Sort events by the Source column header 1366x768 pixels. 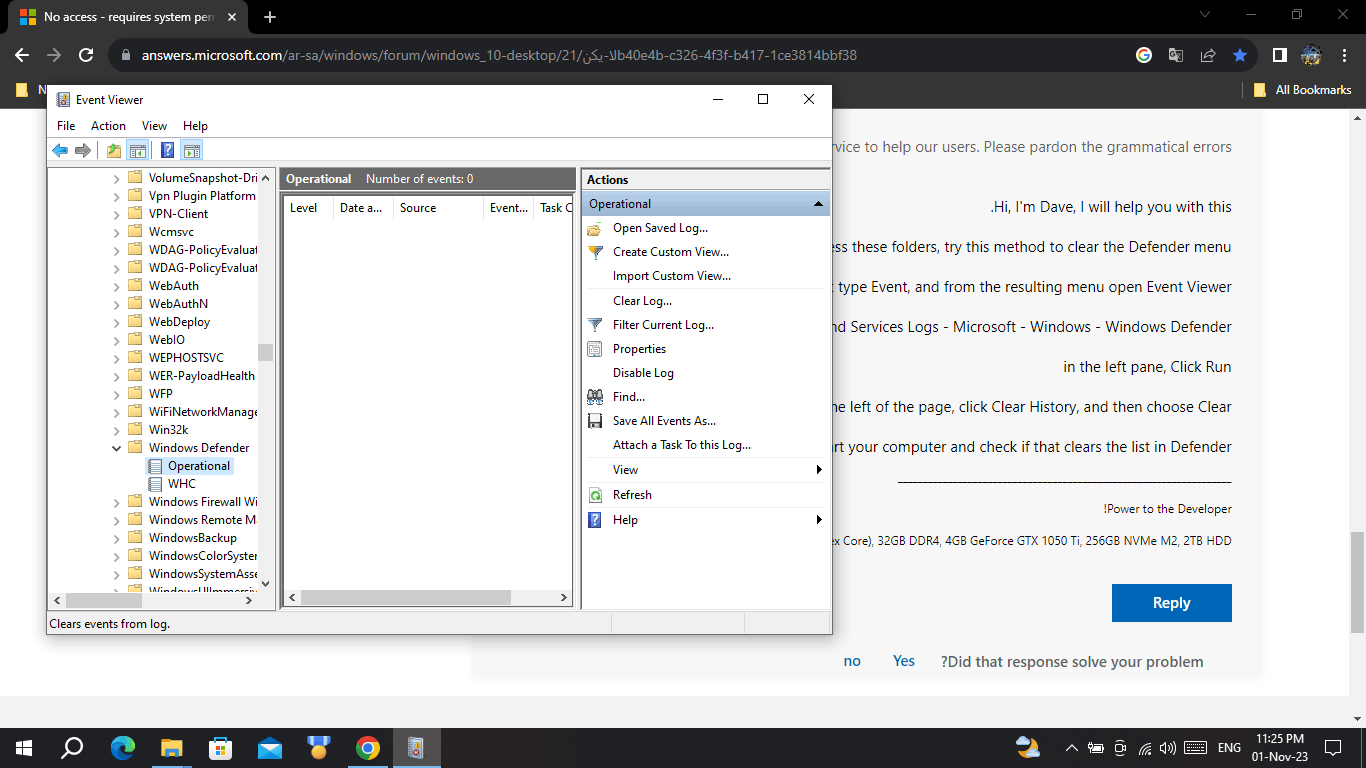click(x=438, y=208)
